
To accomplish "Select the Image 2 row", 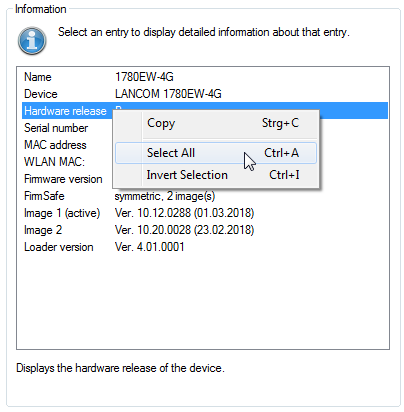I will [x=203, y=230].
